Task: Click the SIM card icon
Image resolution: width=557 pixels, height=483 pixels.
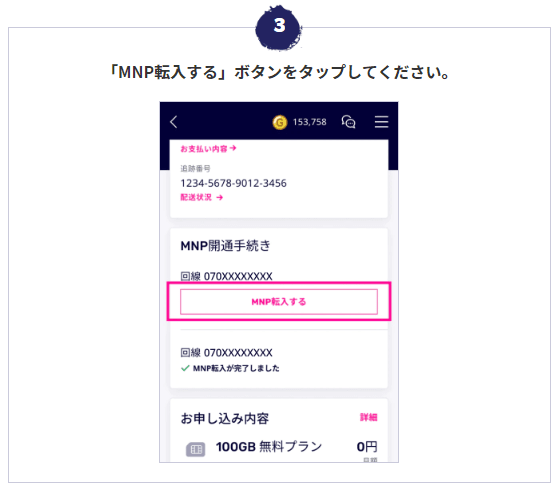Action: 195,449
